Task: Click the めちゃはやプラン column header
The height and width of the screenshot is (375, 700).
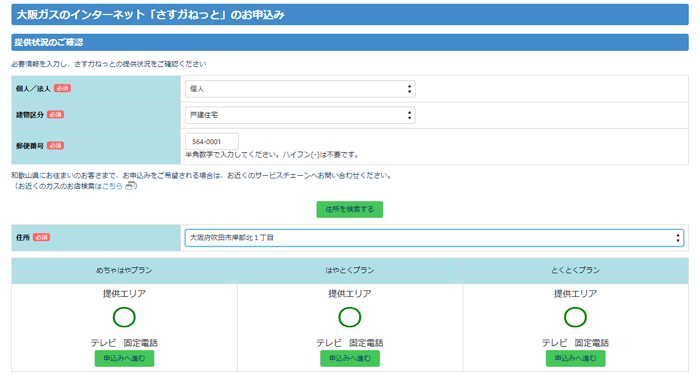Action: (x=124, y=271)
